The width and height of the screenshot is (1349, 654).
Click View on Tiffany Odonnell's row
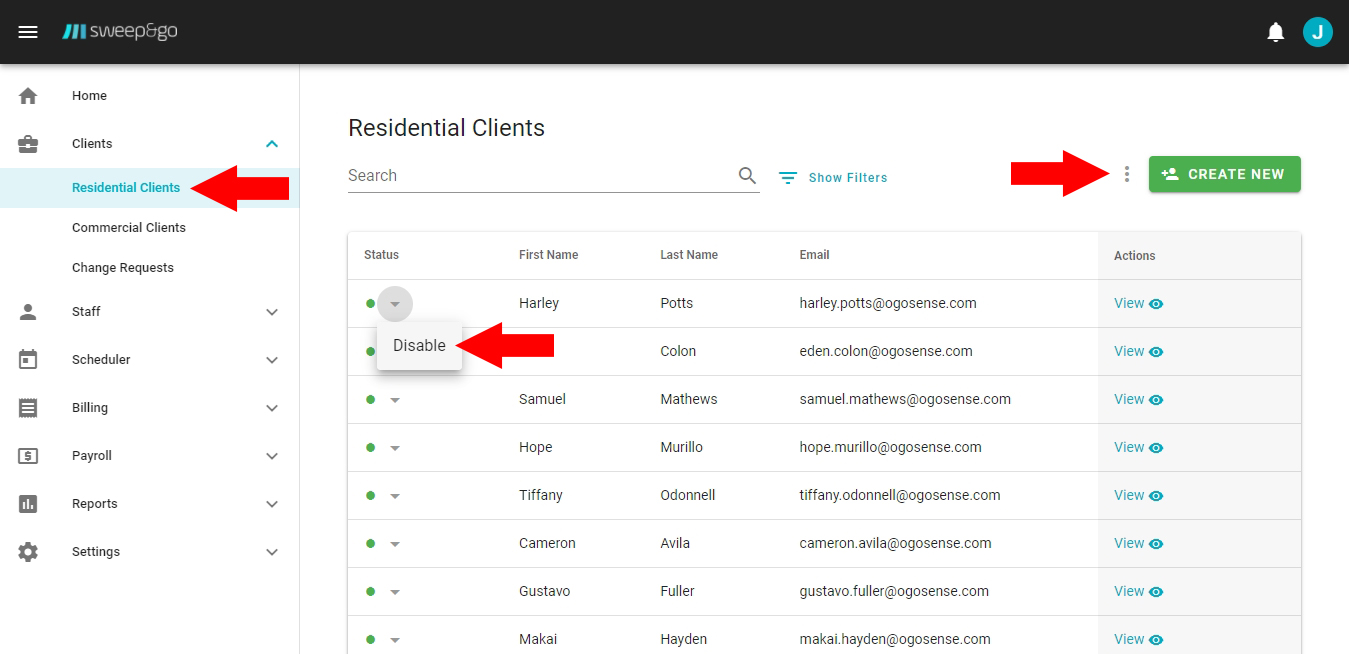1130,495
